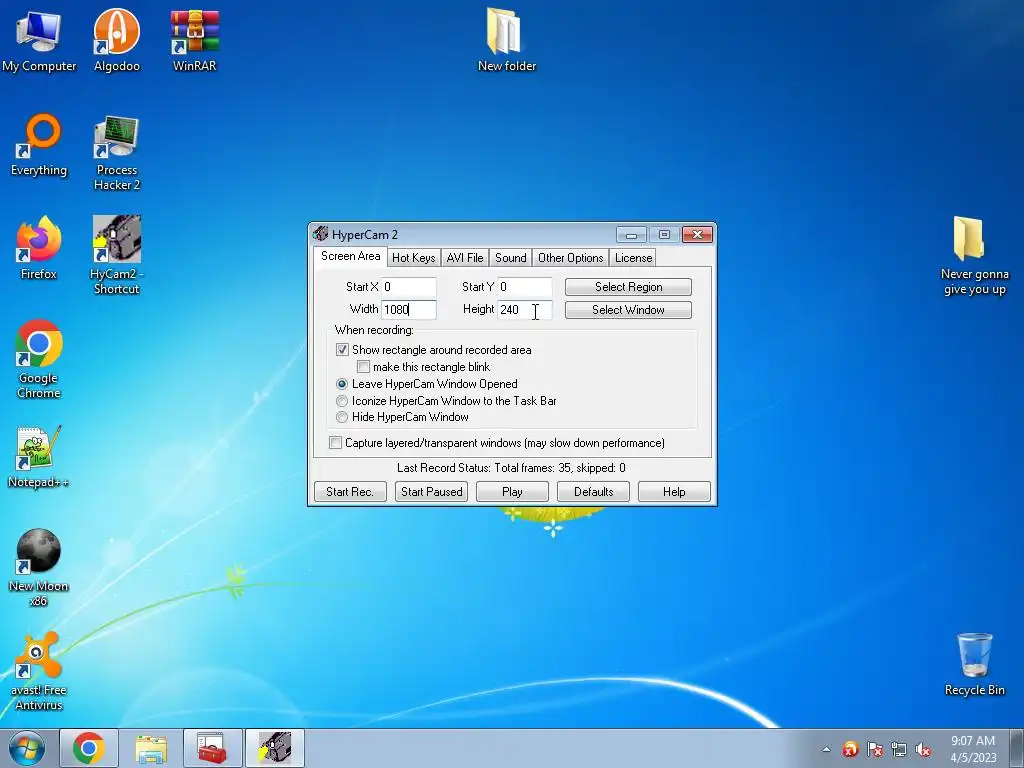Click the Help button
Viewport: 1024px width, 768px height.
674,492
